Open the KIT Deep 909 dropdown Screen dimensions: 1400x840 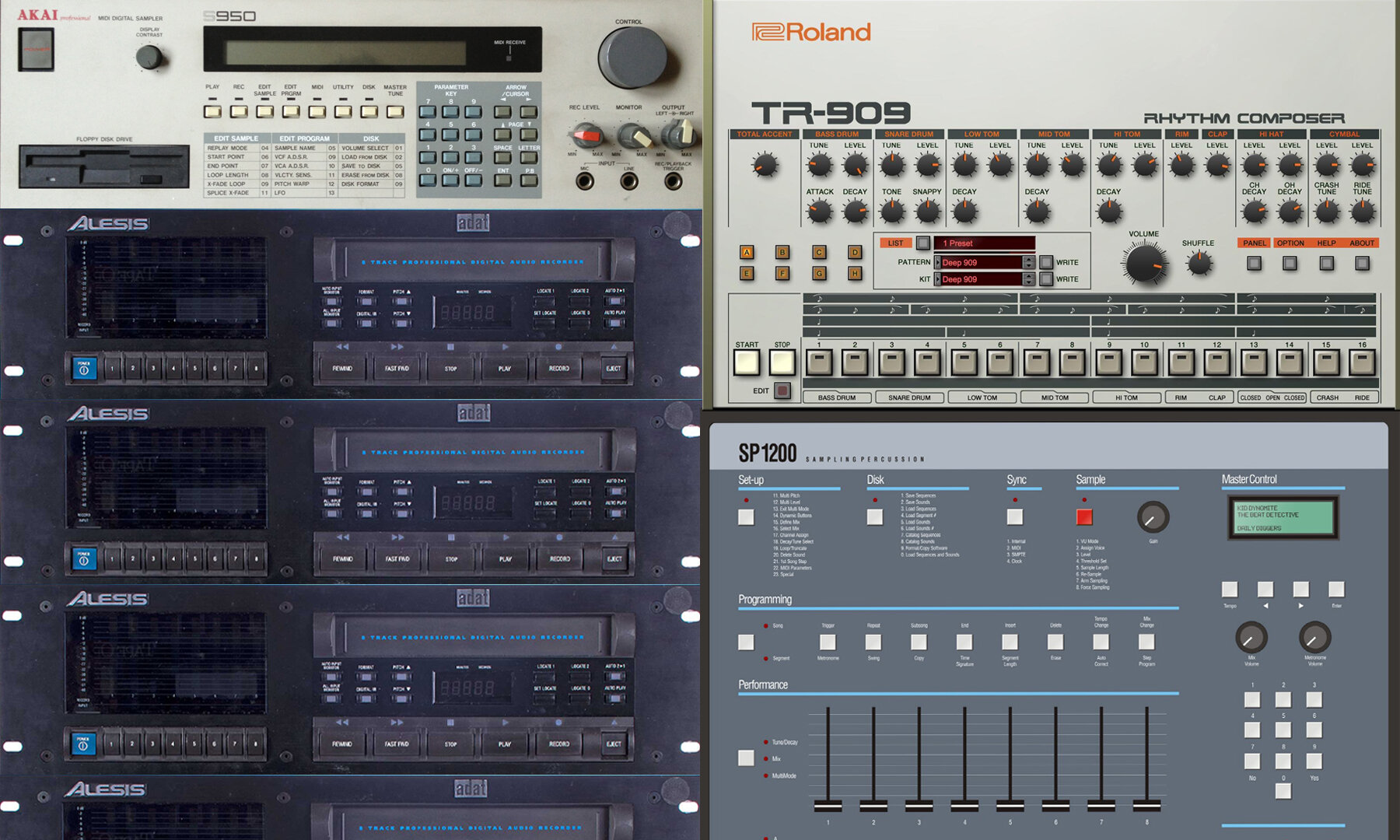982,278
